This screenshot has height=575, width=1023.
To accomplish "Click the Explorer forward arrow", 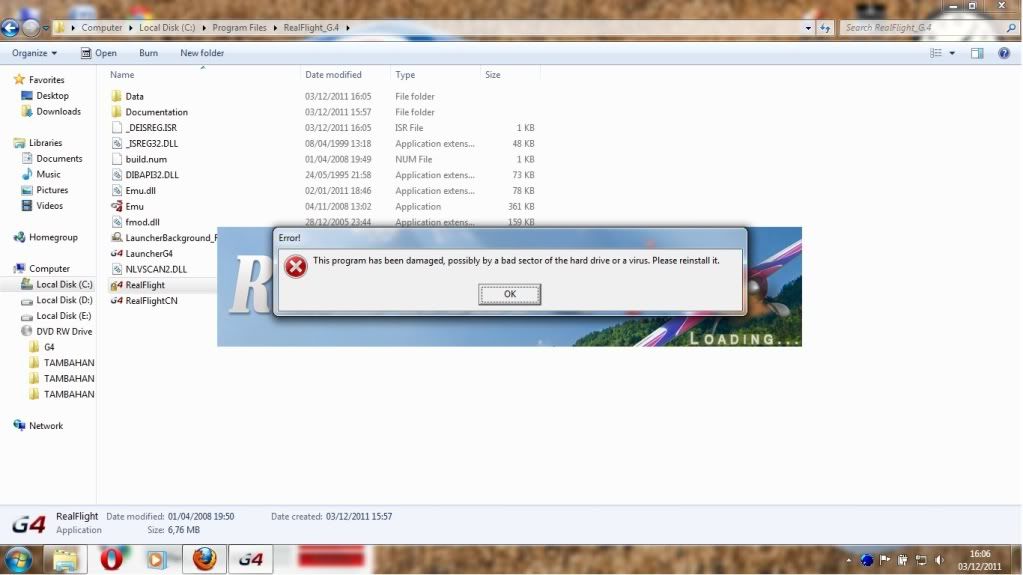I will pyautogui.click(x=31, y=28).
